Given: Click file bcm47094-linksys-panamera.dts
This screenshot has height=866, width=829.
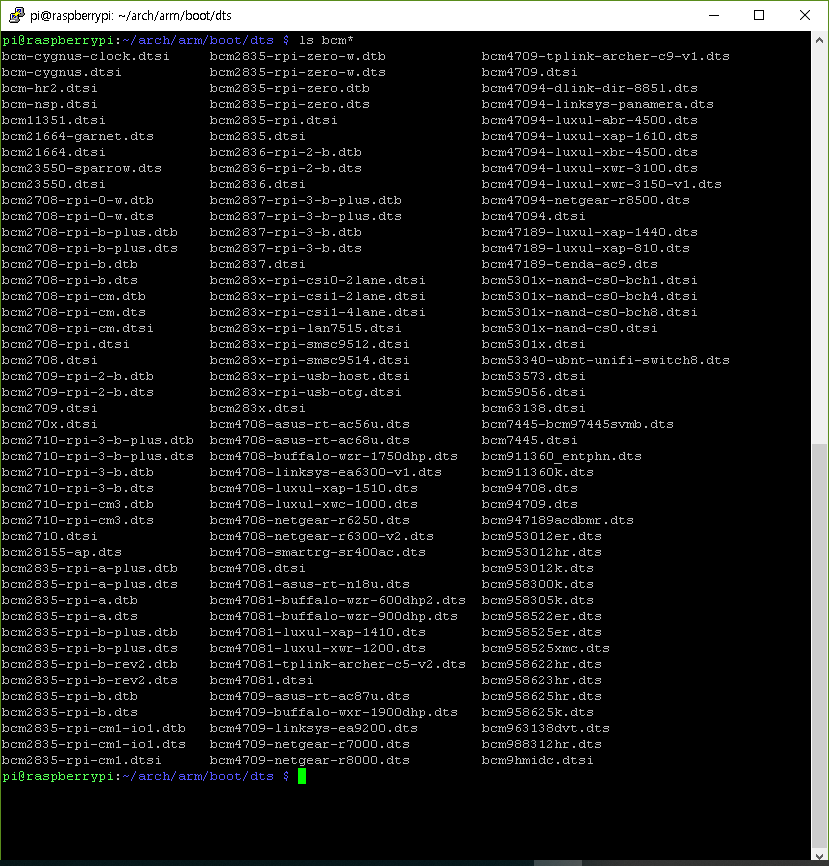Looking at the screenshot, I should pyautogui.click(x=598, y=104).
